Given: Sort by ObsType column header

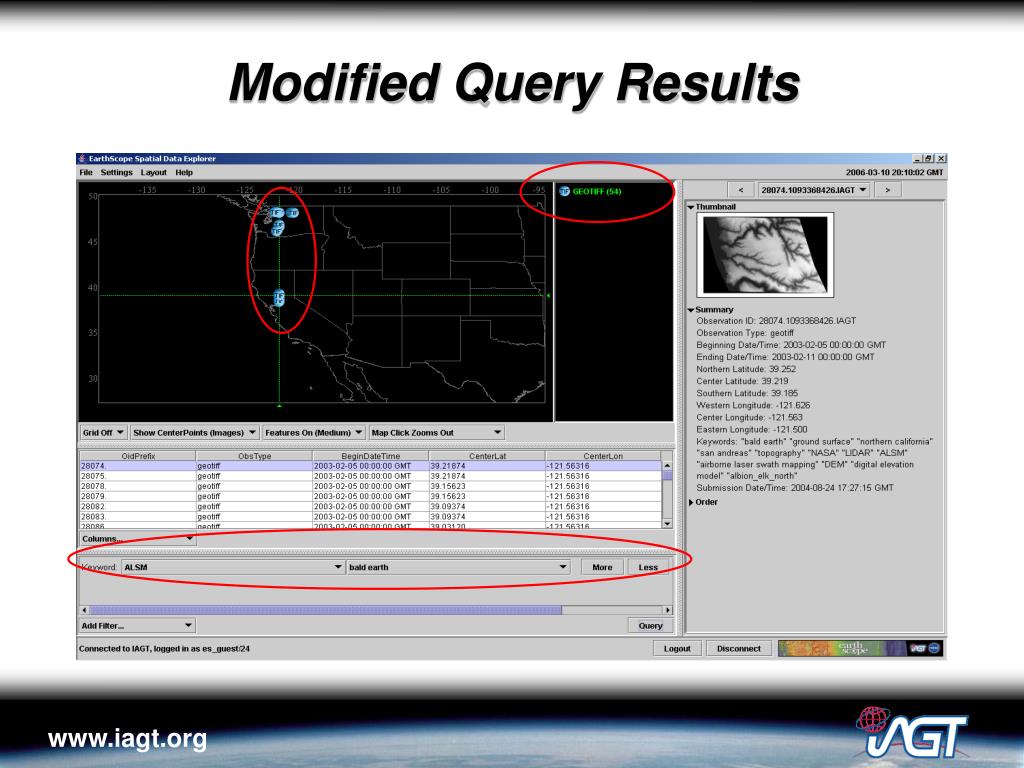Looking at the screenshot, I should pos(254,456).
